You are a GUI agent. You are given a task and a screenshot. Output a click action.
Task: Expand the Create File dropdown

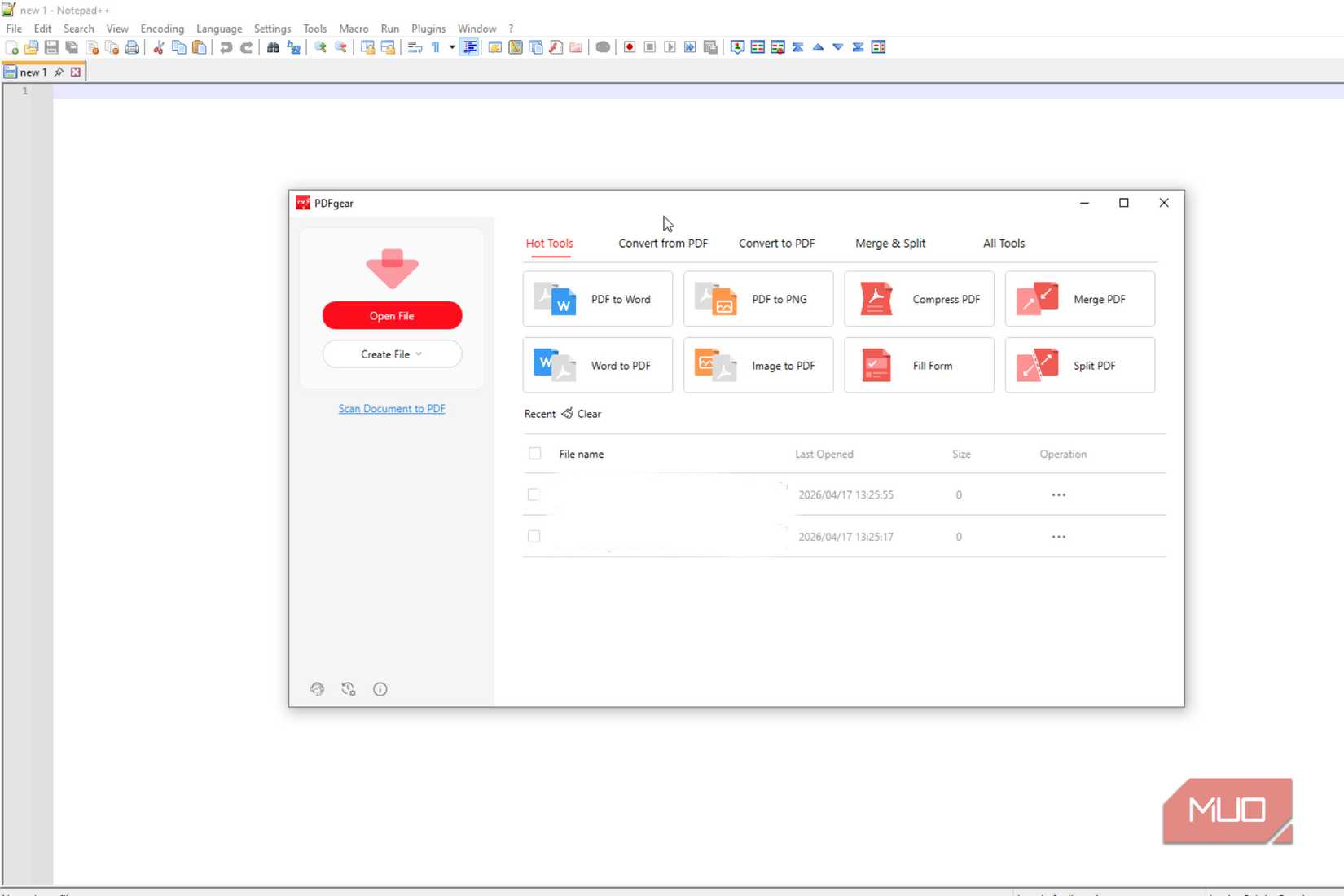[x=392, y=354]
